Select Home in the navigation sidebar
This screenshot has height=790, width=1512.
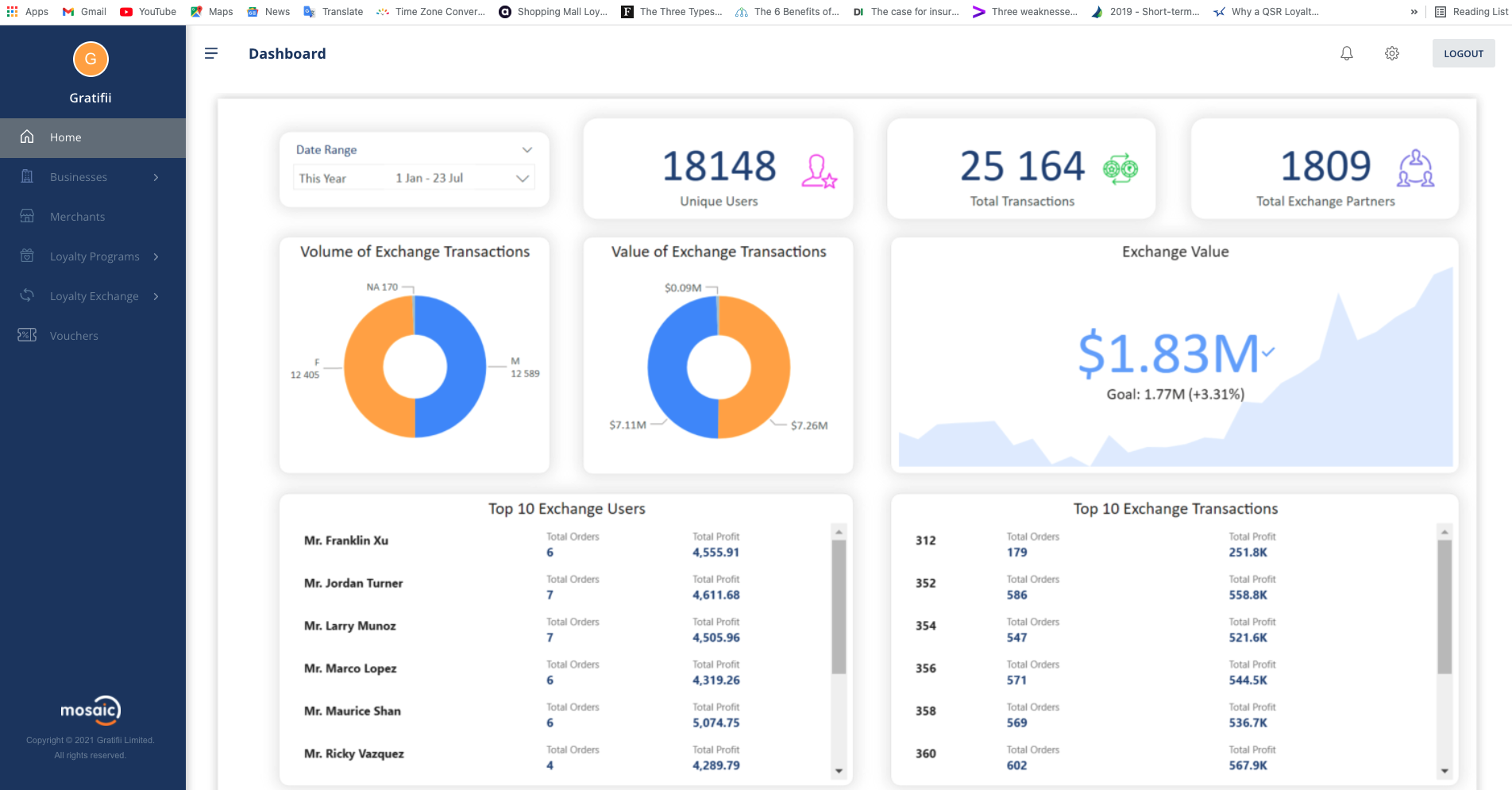[65, 137]
